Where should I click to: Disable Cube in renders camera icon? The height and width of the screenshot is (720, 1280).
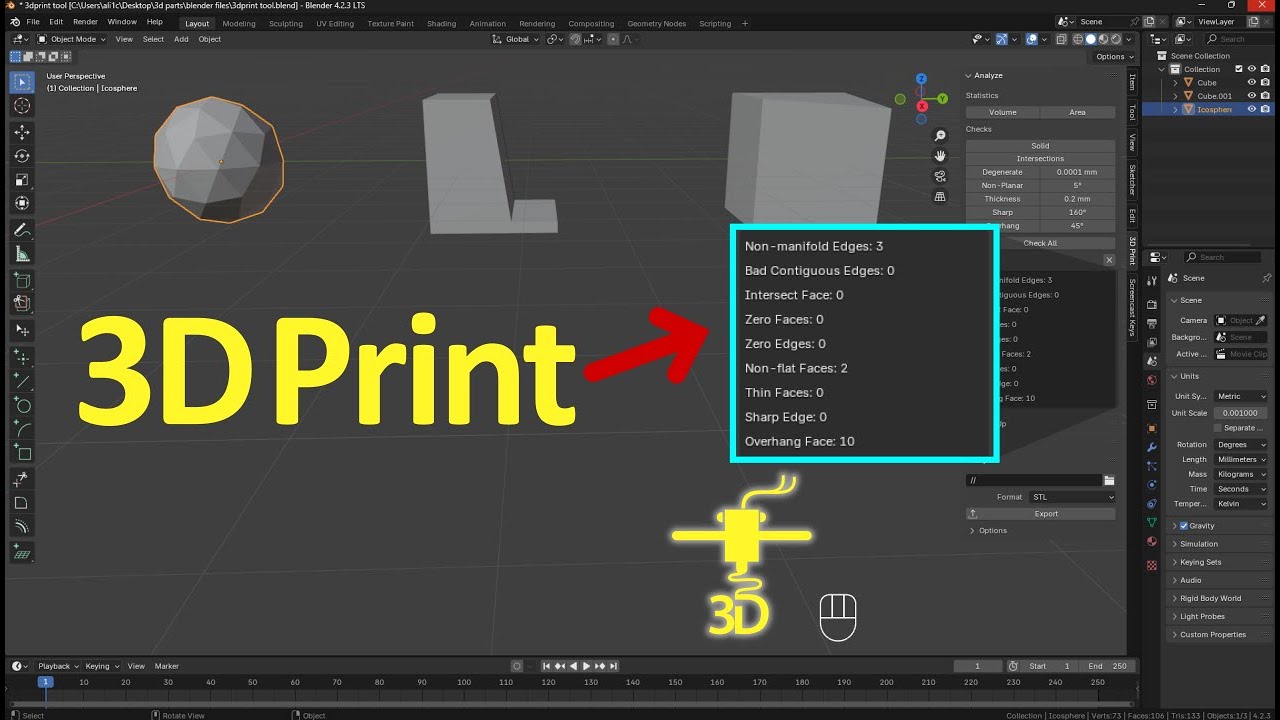[1265, 83]
